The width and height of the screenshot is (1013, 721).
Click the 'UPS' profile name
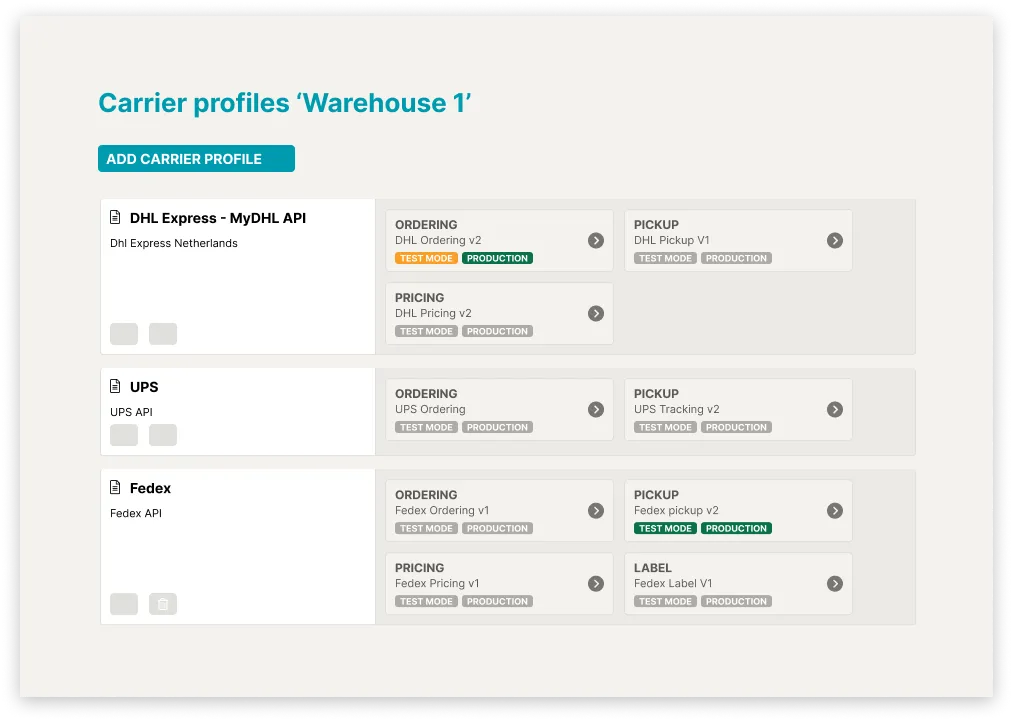point(144,387)
